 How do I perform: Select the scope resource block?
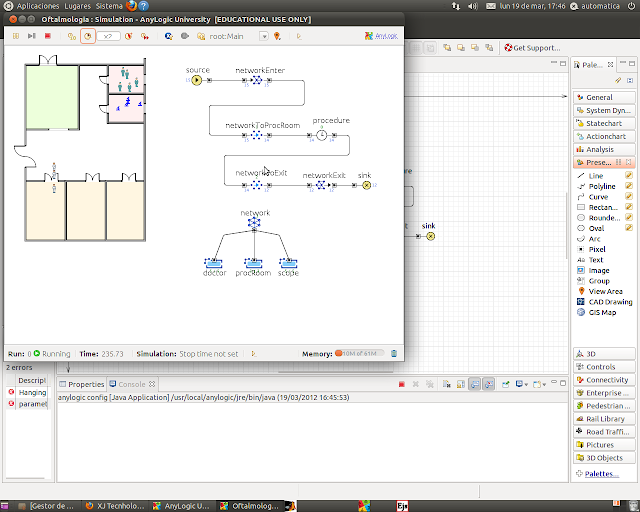pos(288,263)
